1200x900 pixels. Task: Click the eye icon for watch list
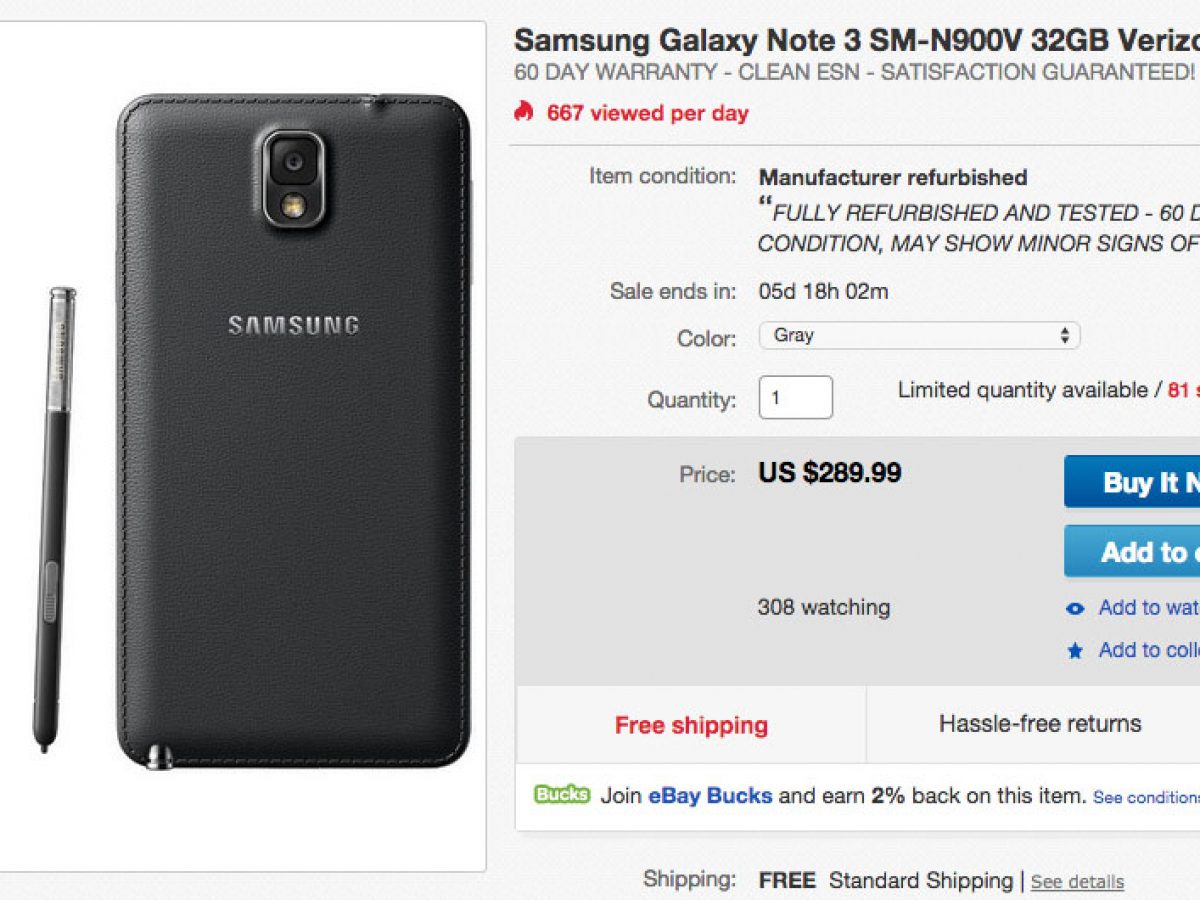point(1075,608)
